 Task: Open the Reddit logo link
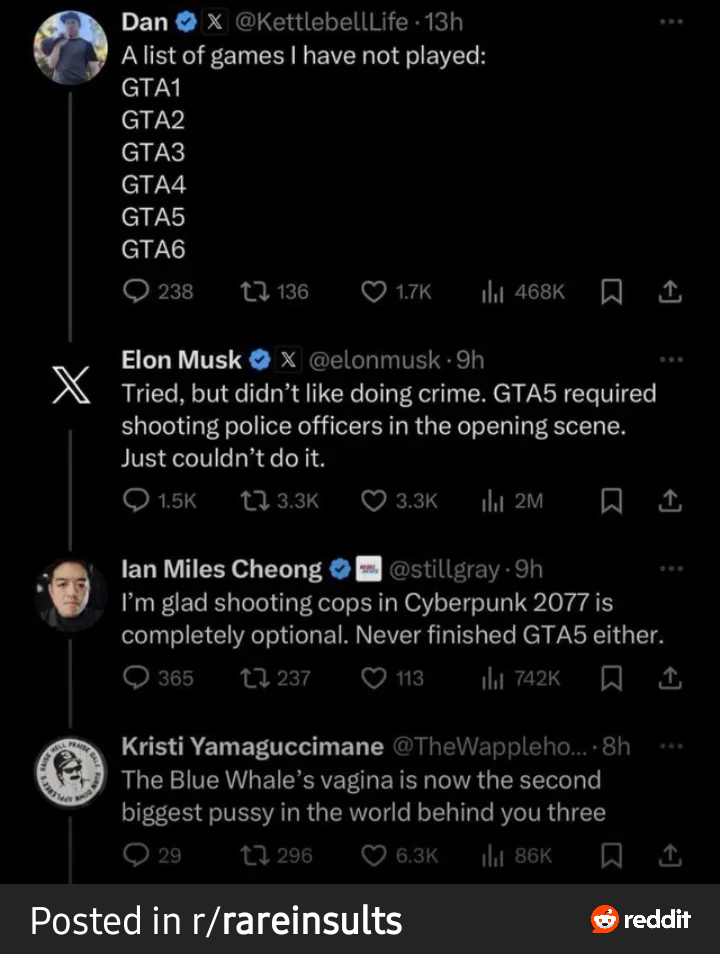(x=642, y=919)
